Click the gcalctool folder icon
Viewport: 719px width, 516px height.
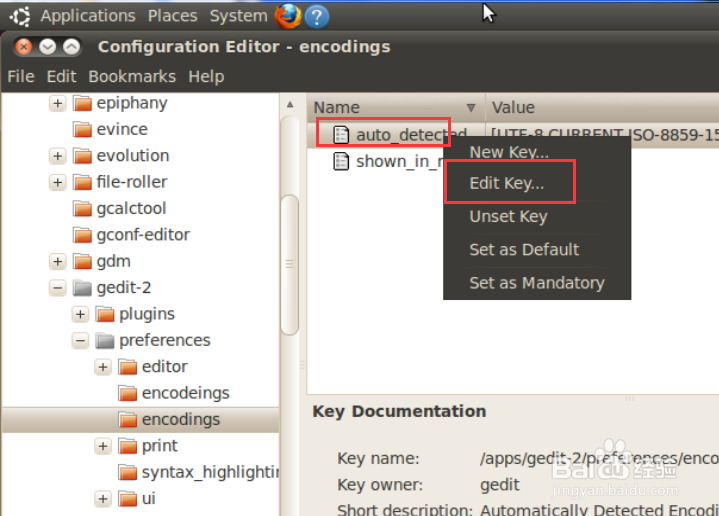[83, 209]
